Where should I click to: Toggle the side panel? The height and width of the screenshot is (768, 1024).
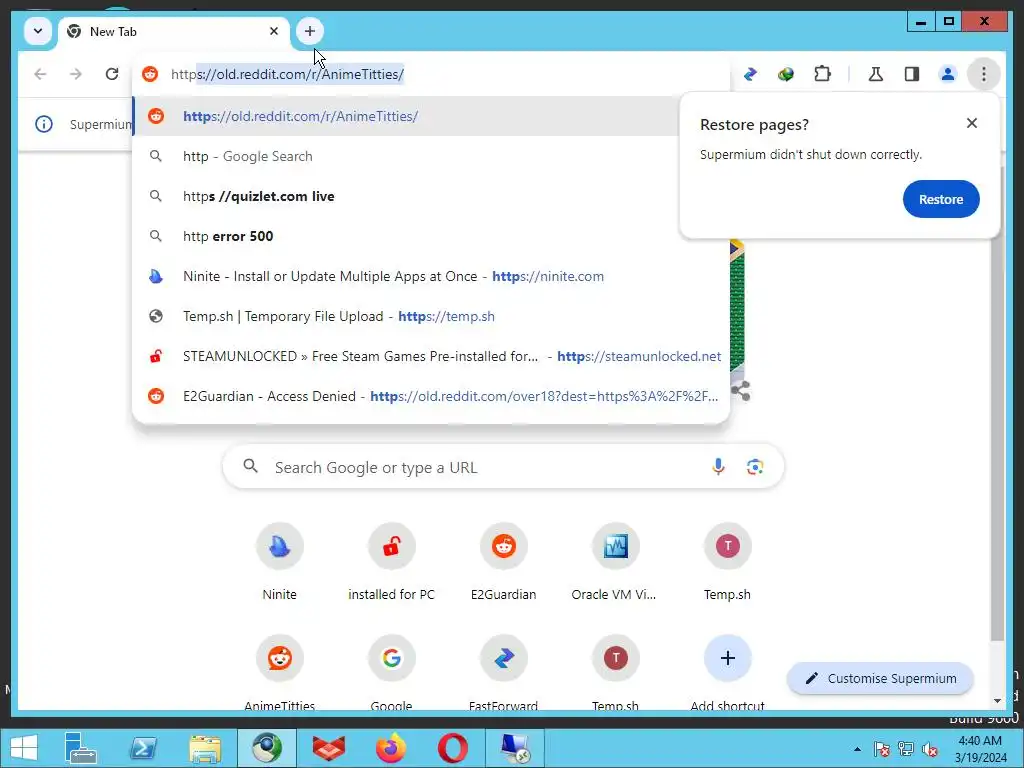pyautogui.click(x=912, y=74)
